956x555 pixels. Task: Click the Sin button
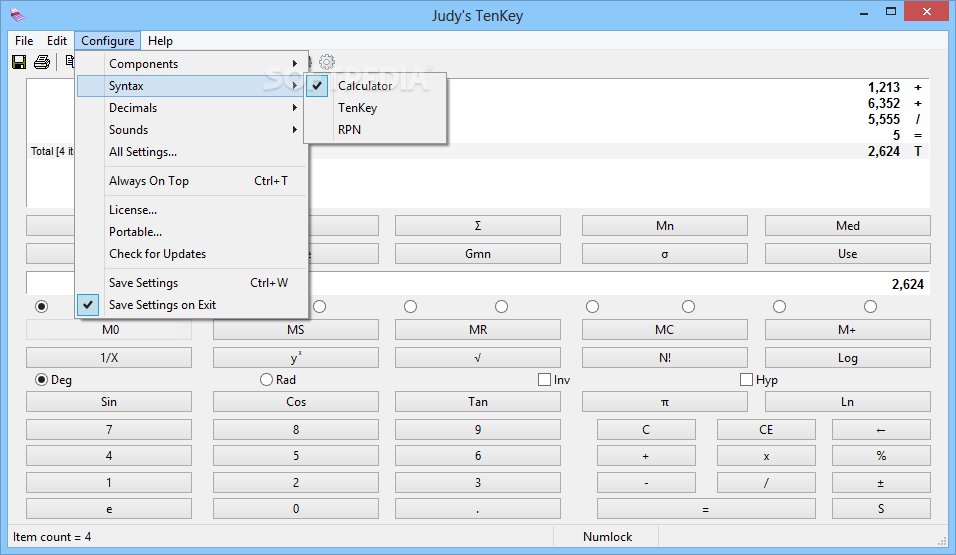[109, 402]
